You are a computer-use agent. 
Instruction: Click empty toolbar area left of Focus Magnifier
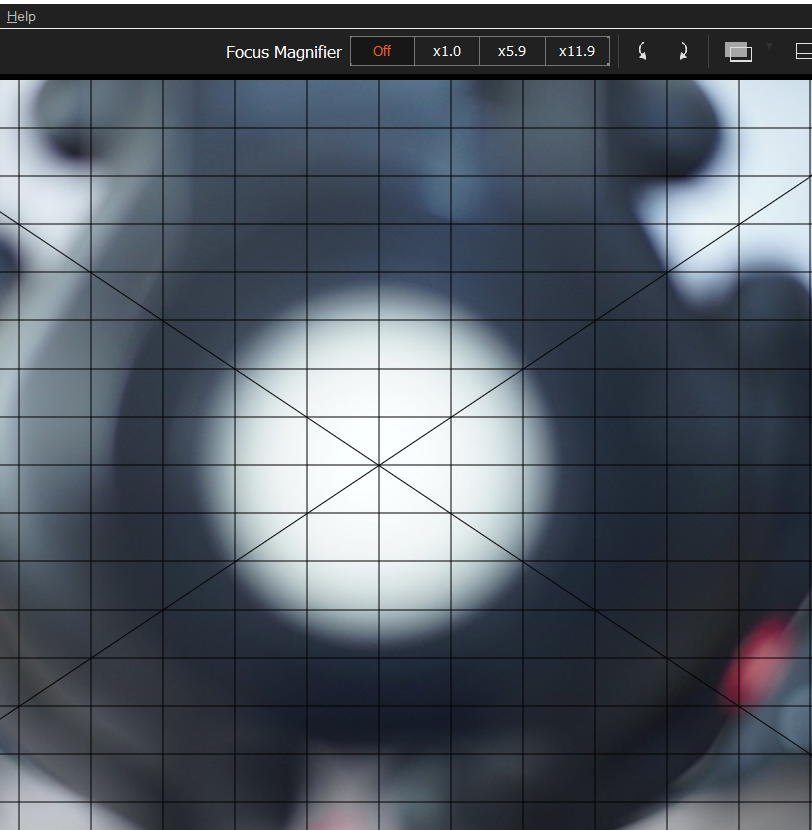(110, 52)
